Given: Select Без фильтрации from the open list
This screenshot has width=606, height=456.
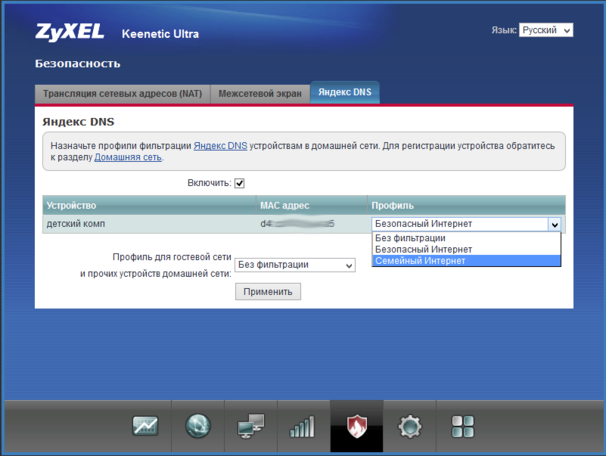Looking at the screenshot, I should click(x=466, y=238).
